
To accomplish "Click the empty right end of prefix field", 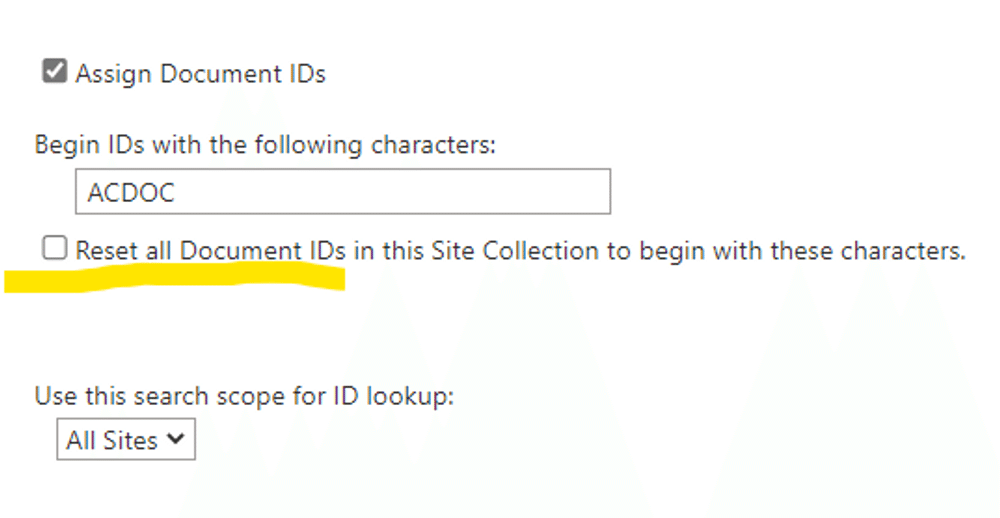I will click(560, 191).
